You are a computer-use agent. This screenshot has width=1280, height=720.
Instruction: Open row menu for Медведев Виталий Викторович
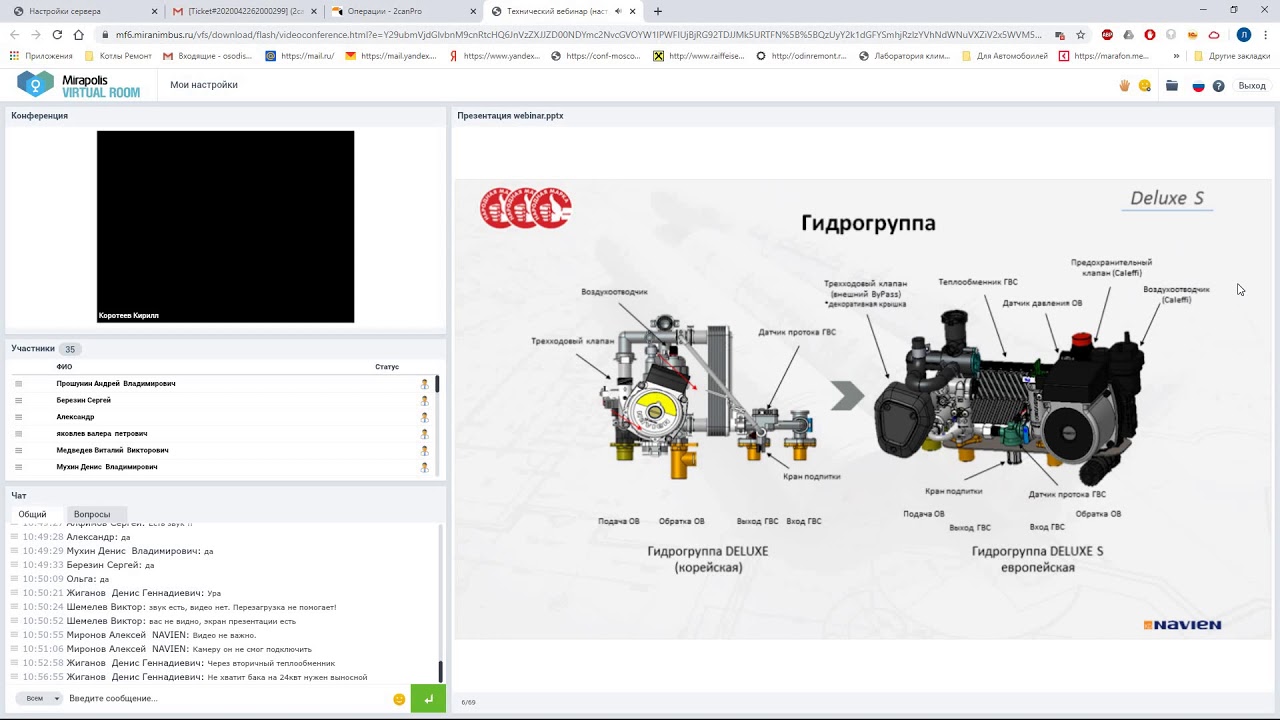(18, 450)
